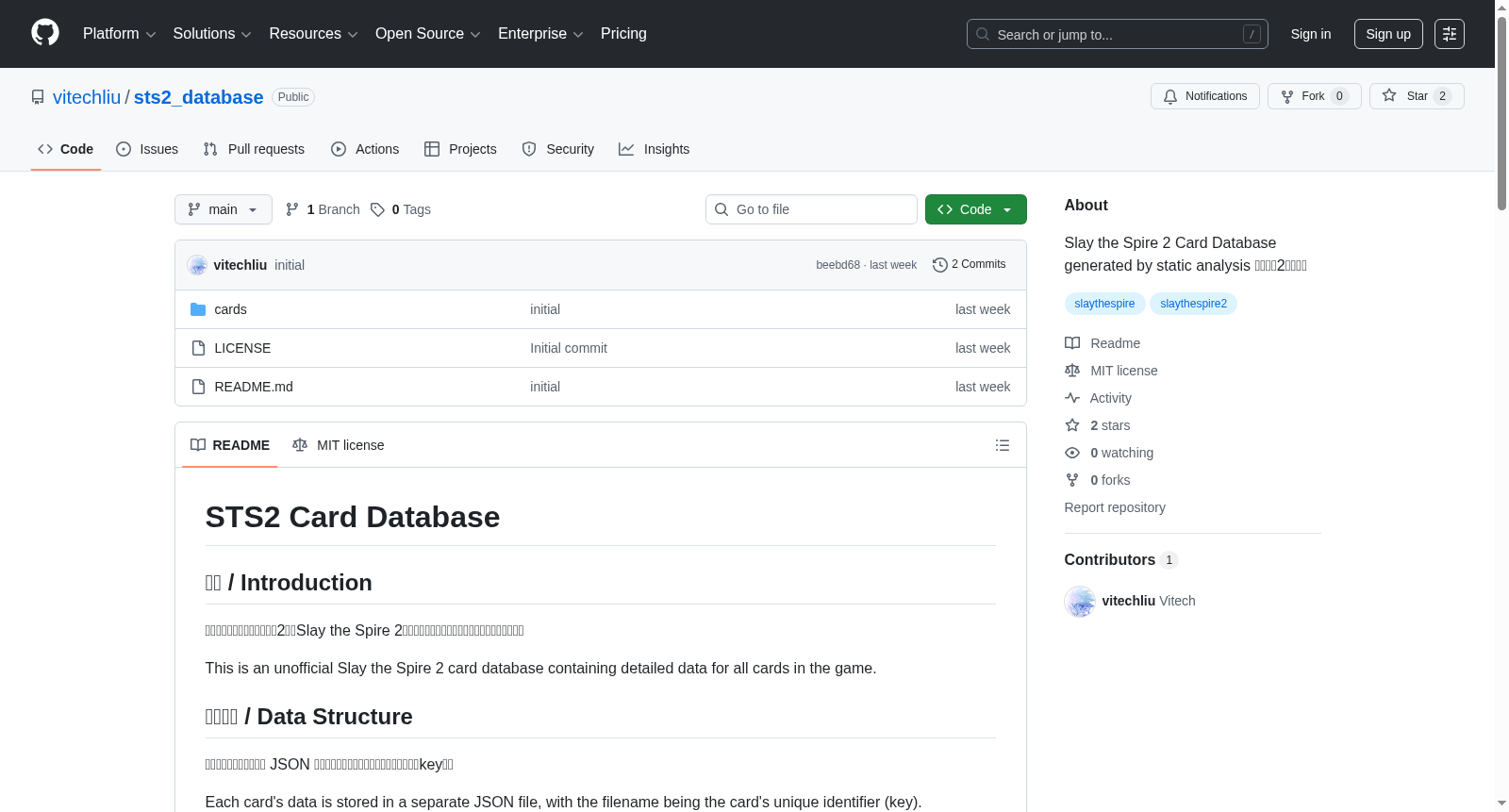Viewport: 1509px width, 812px height.
Task: Open the beebd68 commit hash
Action: click(x=838, y=265)
